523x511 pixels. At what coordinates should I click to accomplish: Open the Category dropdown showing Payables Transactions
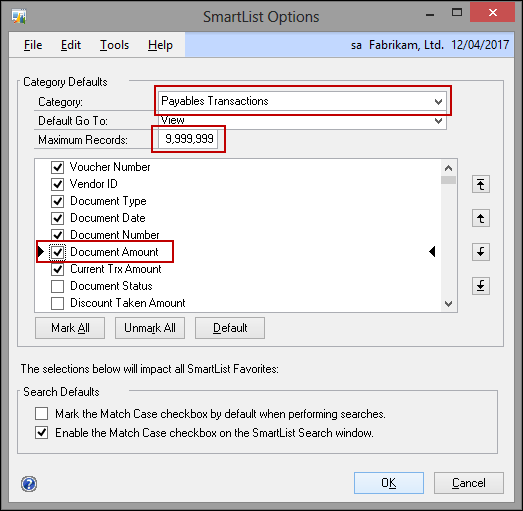[302, 101]
